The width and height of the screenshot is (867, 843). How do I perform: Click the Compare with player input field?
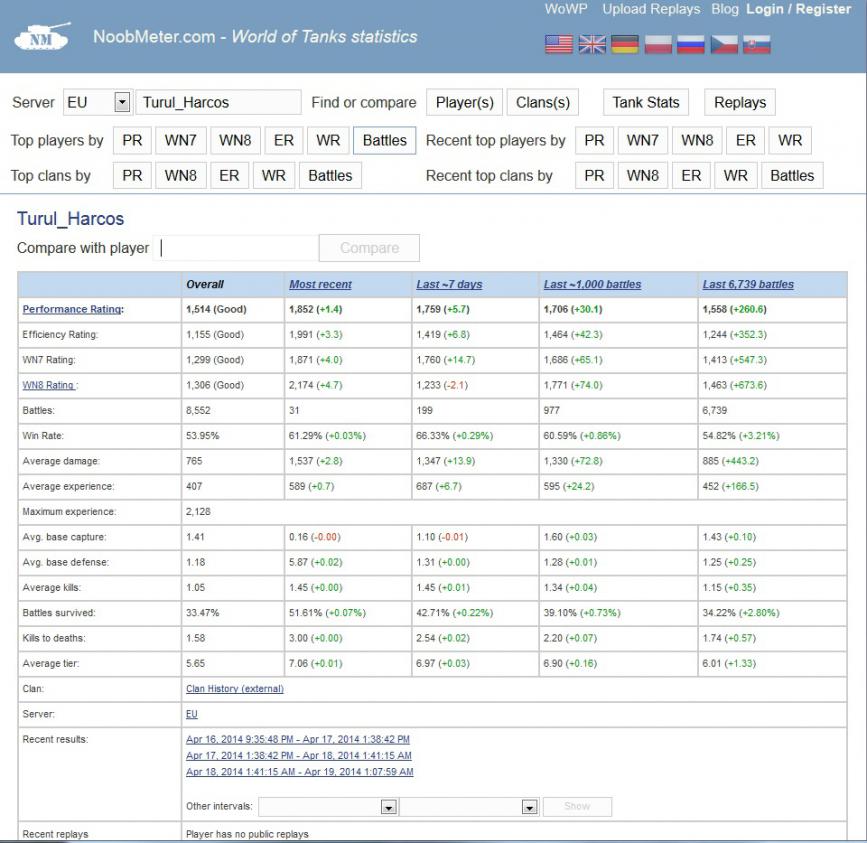pos(238,248)
